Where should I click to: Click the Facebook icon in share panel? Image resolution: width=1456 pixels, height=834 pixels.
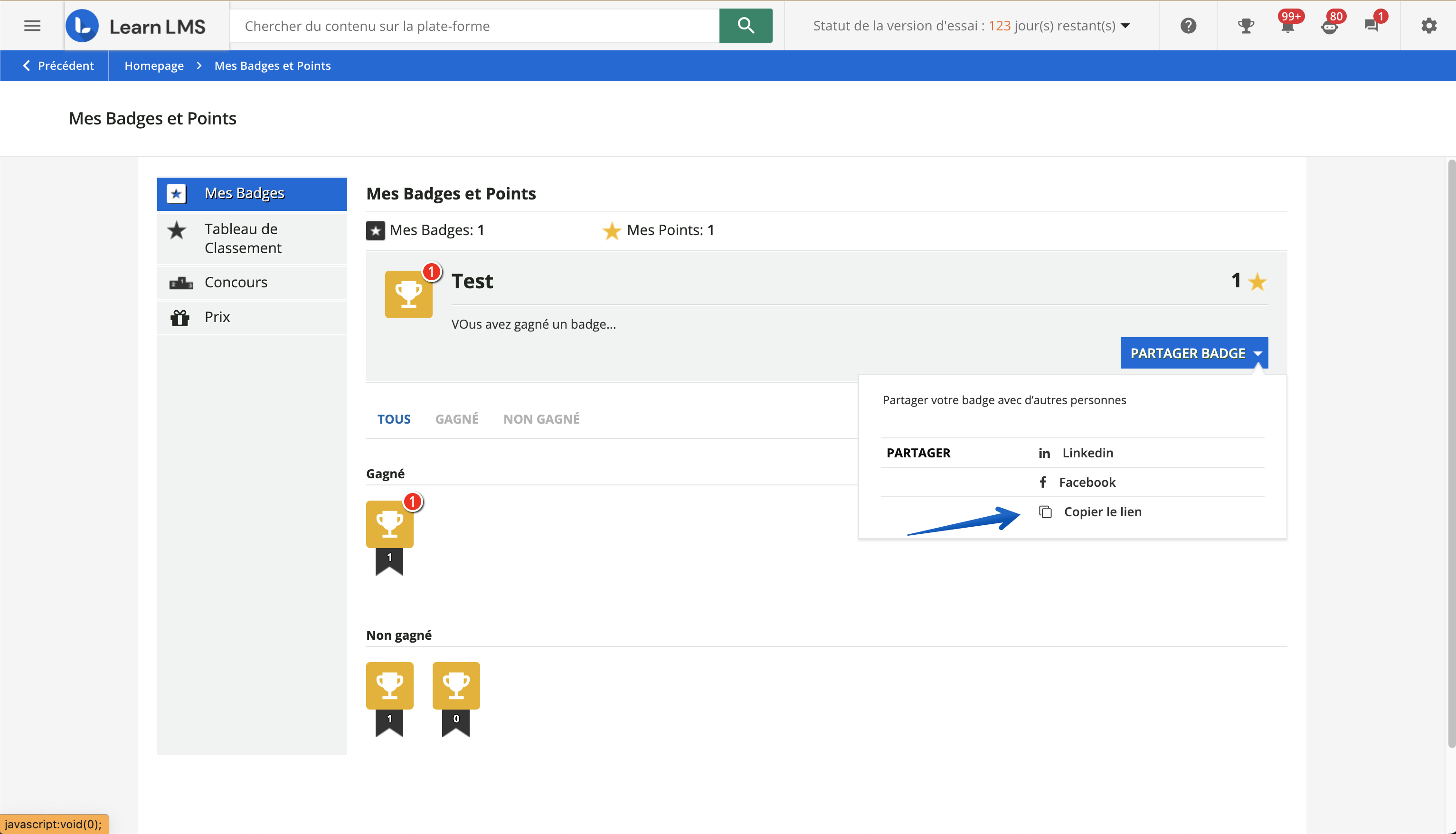(1043, 482)
